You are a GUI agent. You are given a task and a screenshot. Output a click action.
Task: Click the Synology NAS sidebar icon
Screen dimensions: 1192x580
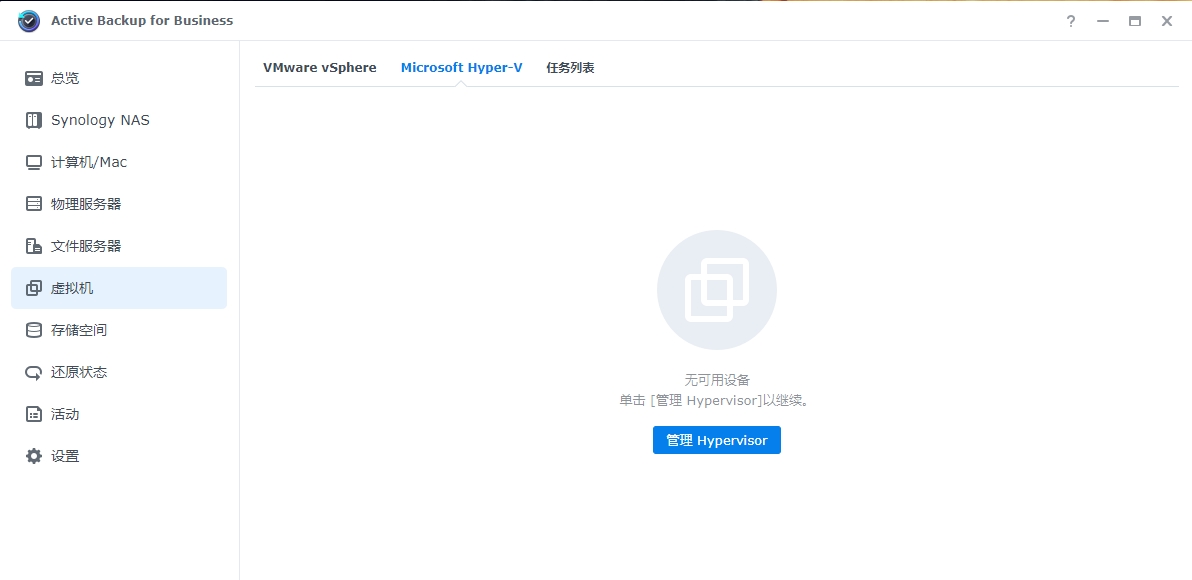pyautogui.click(x=34, y=120)
